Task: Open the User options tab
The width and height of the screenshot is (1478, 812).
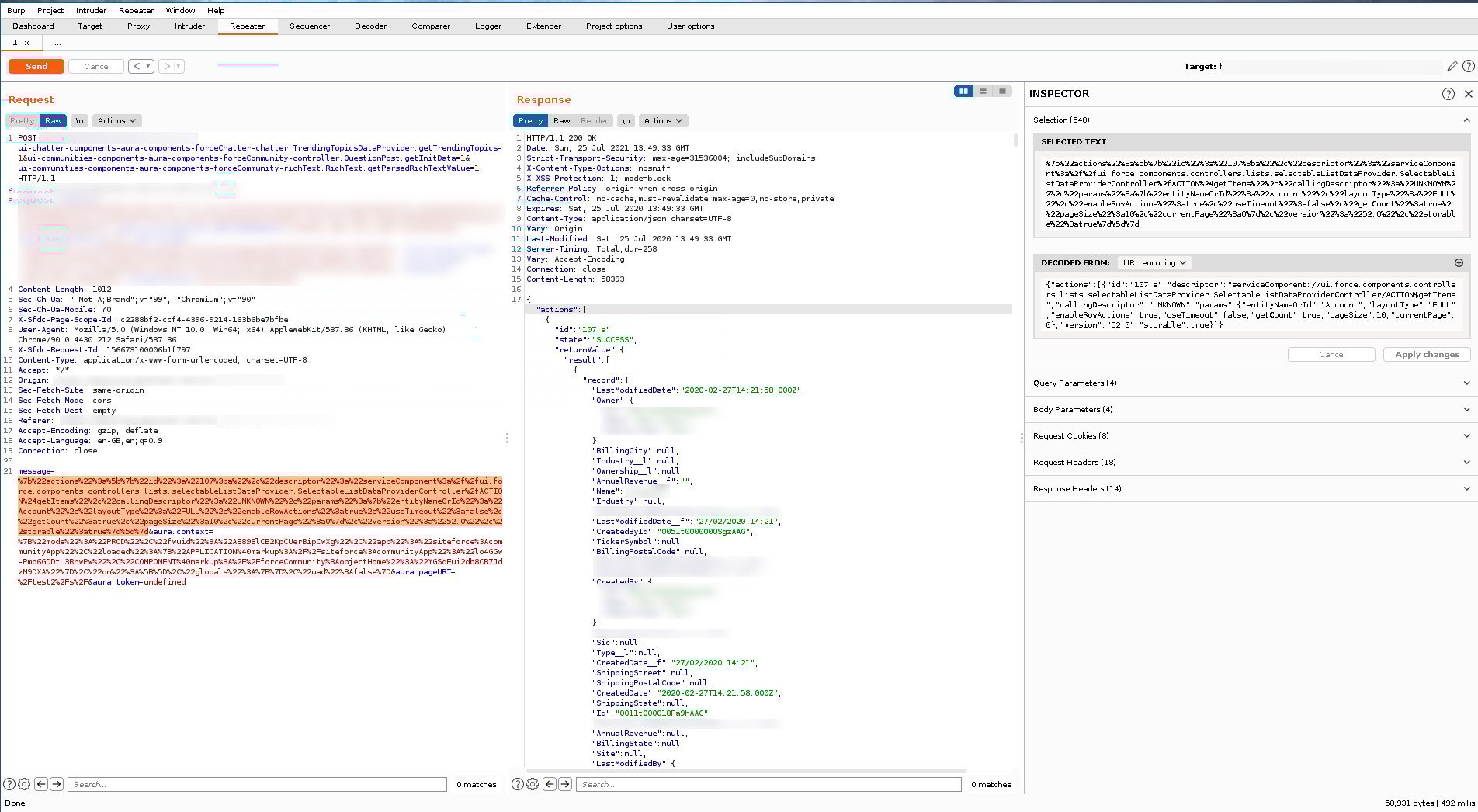Action: (x=690, y=26)
